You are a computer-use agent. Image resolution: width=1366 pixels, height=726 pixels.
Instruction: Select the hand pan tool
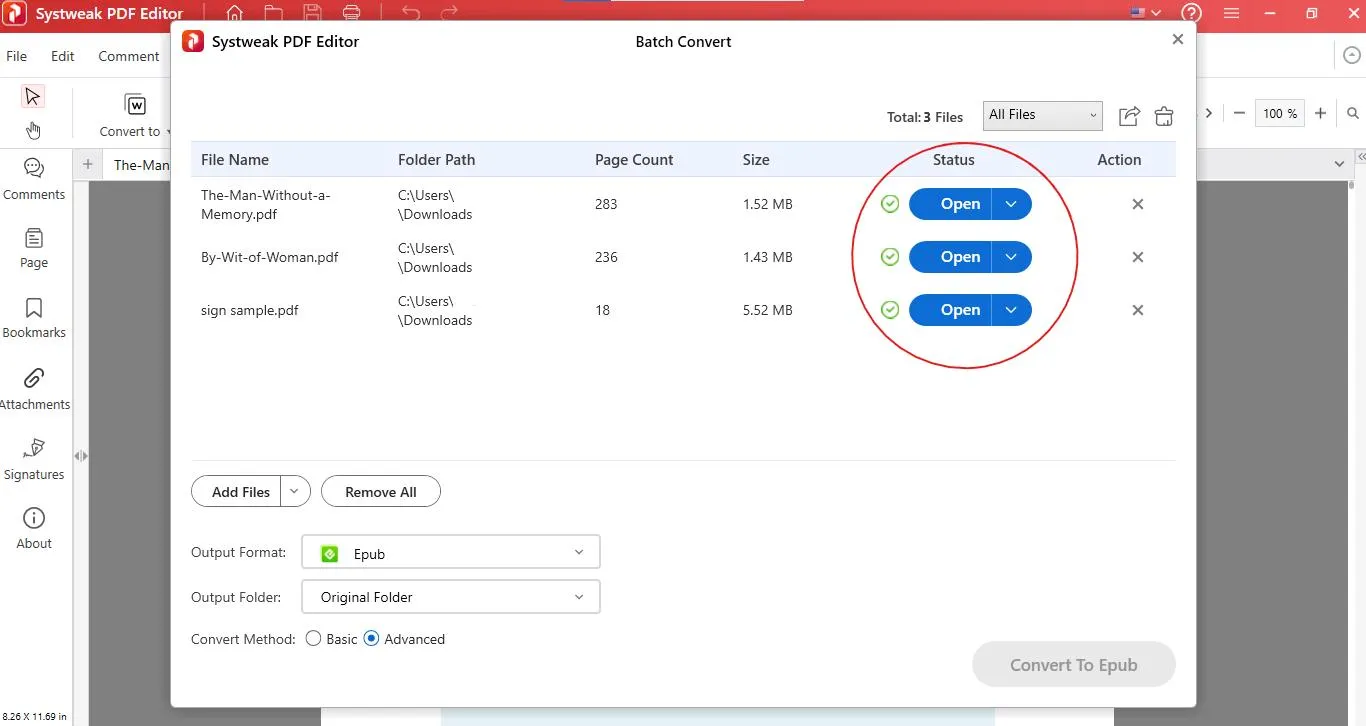click(x=33, y=130)
